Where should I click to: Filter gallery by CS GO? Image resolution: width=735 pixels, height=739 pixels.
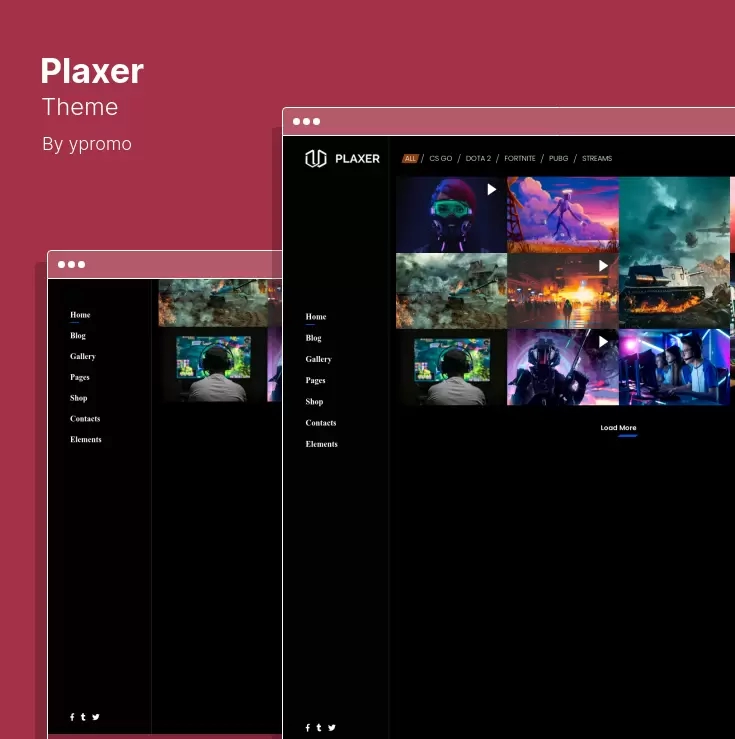point(441,158)
